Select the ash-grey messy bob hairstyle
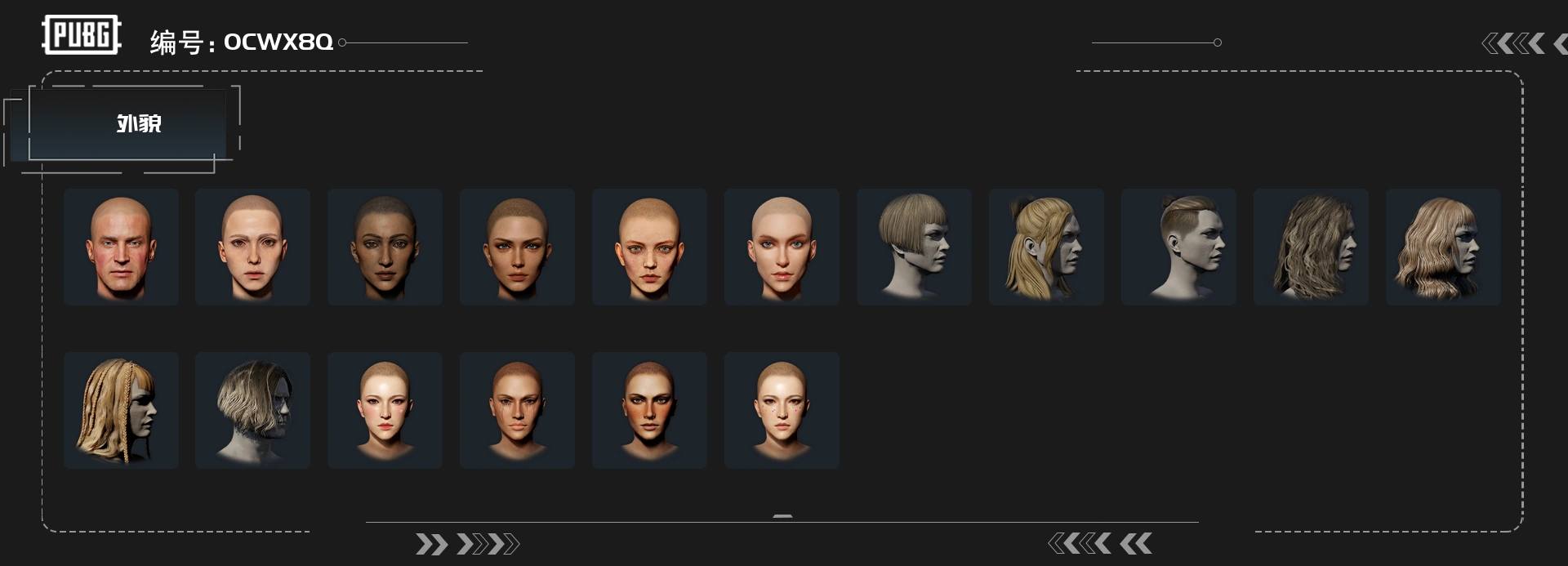Screen dimensions: 1568x566 [x=252, y=410]
